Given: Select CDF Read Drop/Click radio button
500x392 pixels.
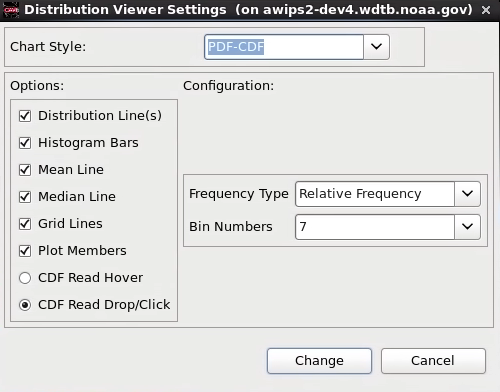Looking at the screenshot, I should click(x=25, y=305).
